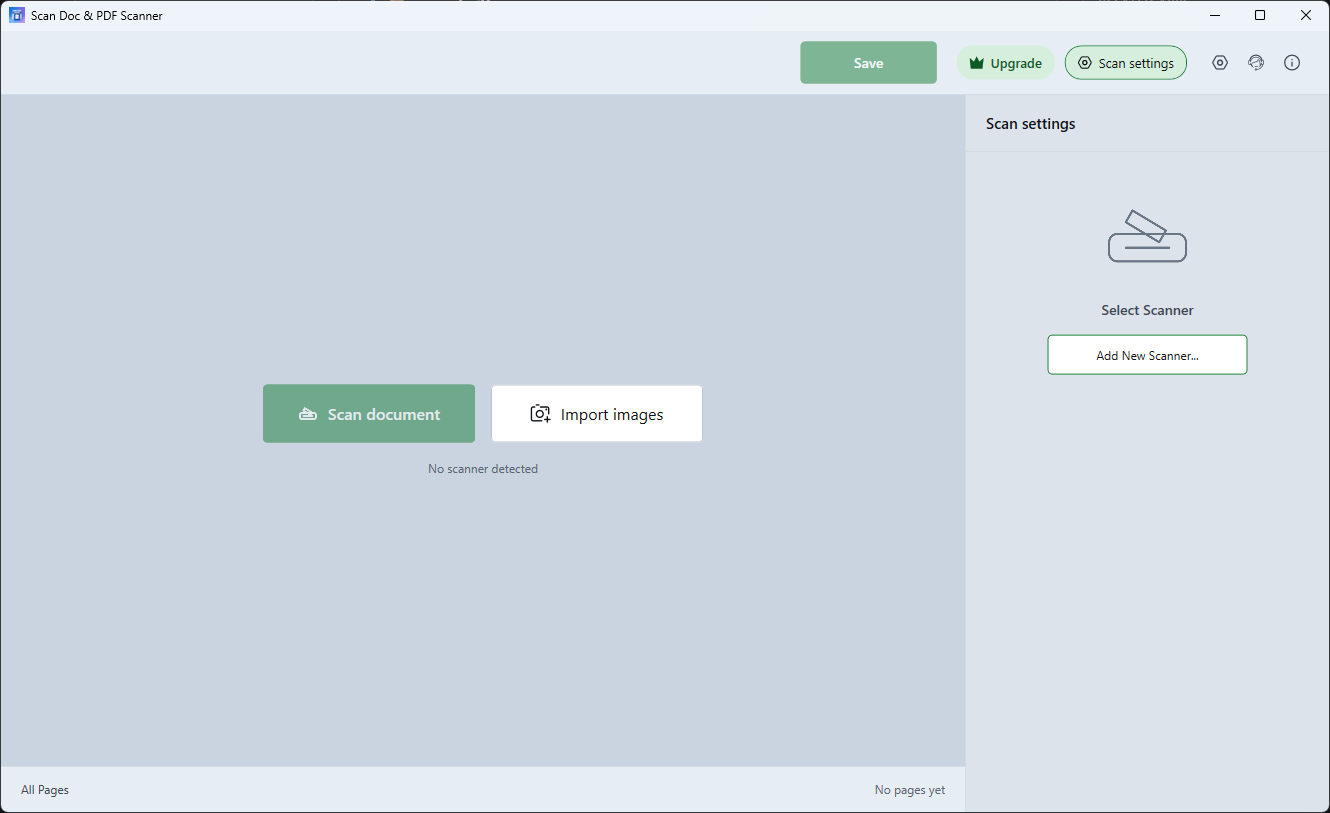Open app settings via hexagon nut icon
The width and height of the screenshot is (1330, 813).
point(1220,63)
